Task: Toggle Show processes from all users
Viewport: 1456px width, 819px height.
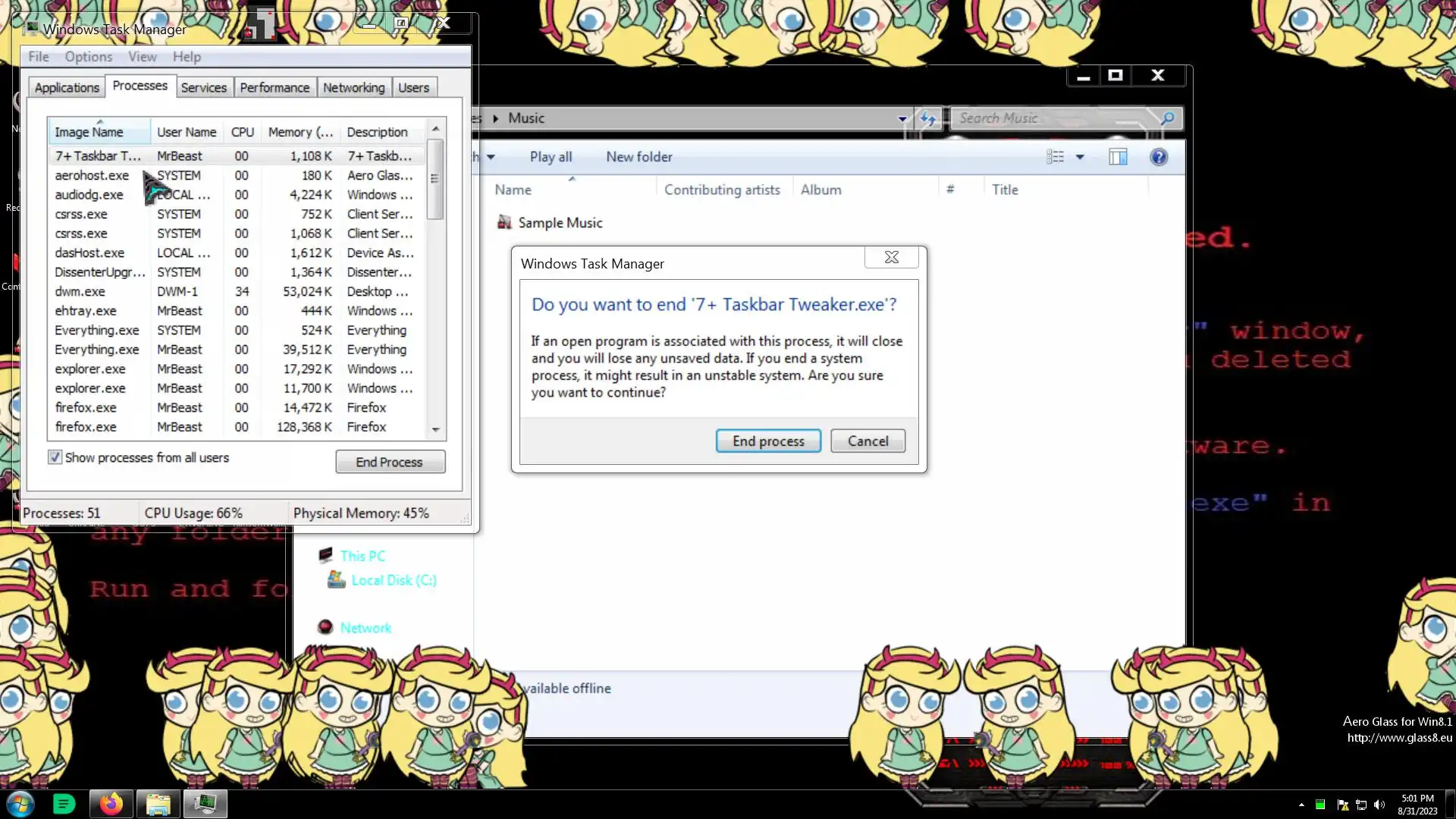Action: click(55, 457)
